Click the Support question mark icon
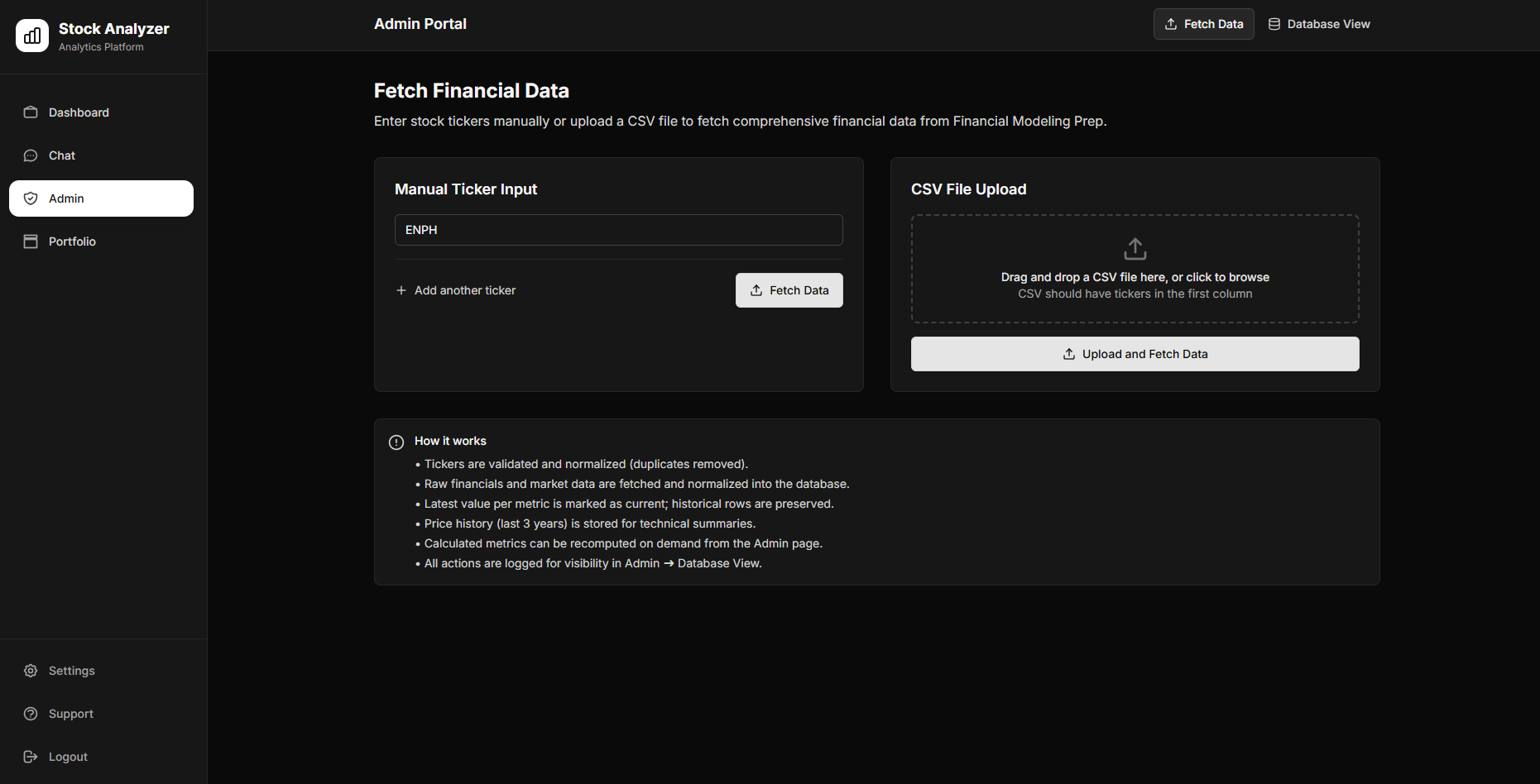Image resolution: width=1540 pixels, height=784 pixels. click(x=31, y=713)
